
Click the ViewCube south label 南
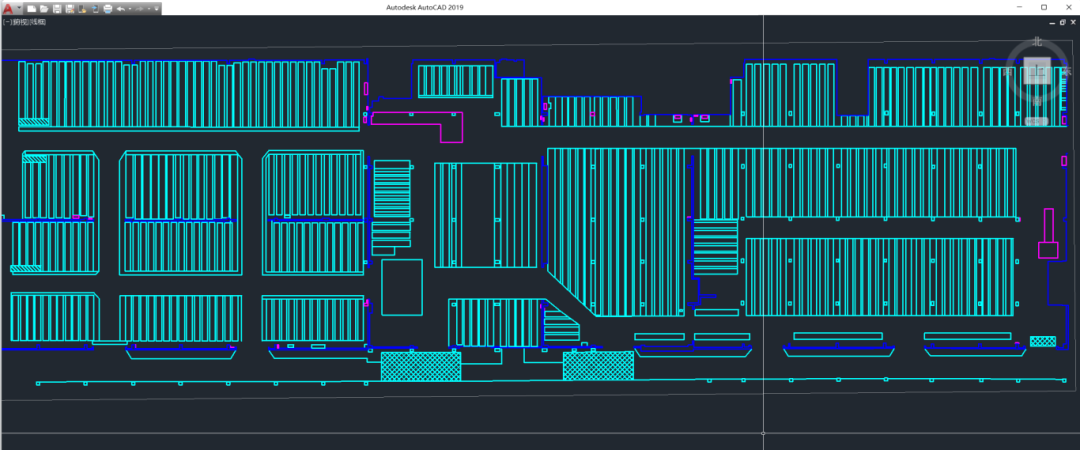[1037, 101]
